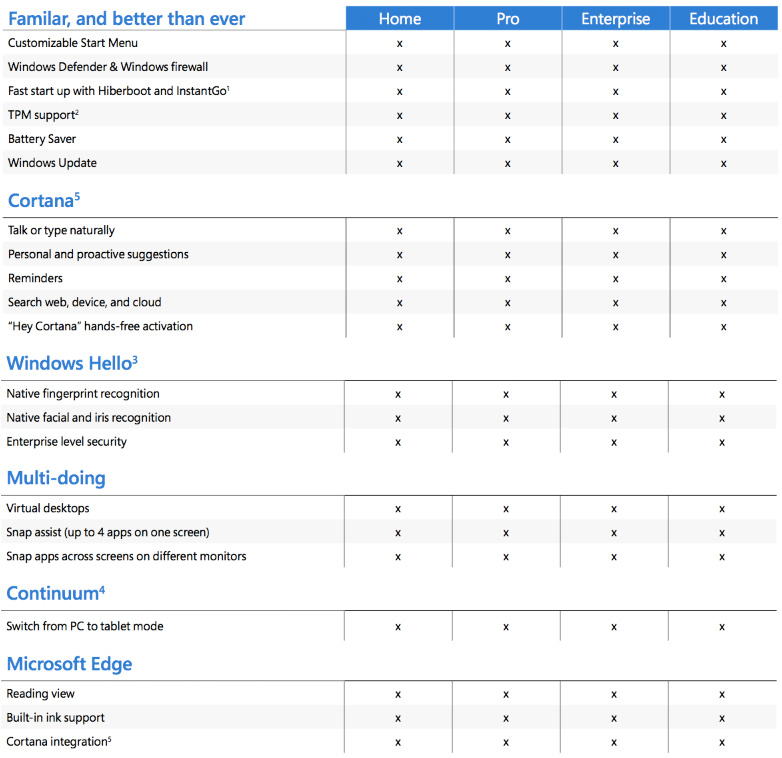Click the Home mark for TPM support

coord(399,115)
